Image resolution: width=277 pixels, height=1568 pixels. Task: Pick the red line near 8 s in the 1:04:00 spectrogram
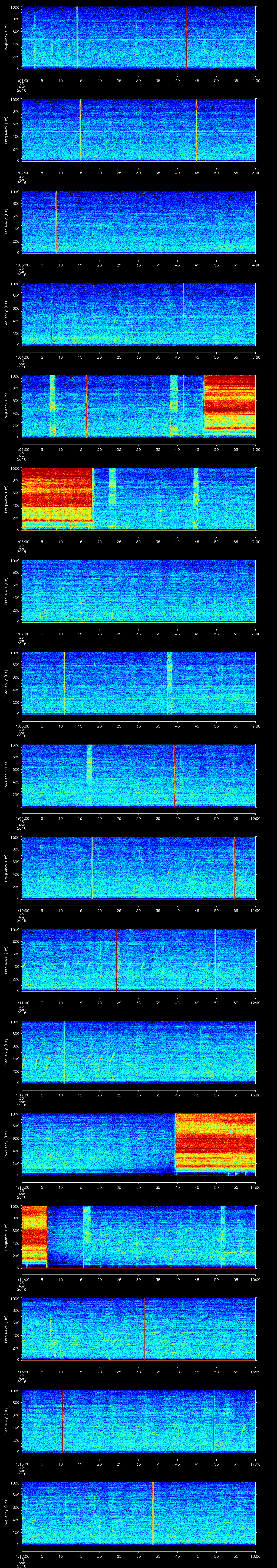tap(51, 315)
